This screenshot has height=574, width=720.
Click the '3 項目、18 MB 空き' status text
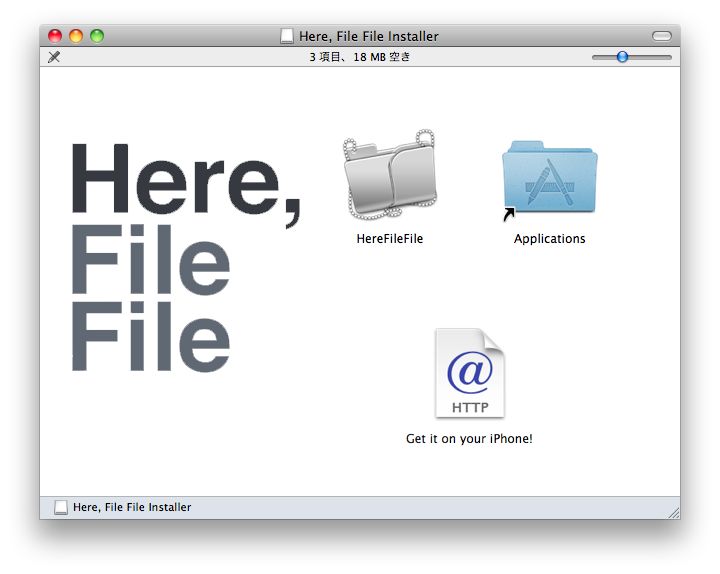tap(360, 57)
